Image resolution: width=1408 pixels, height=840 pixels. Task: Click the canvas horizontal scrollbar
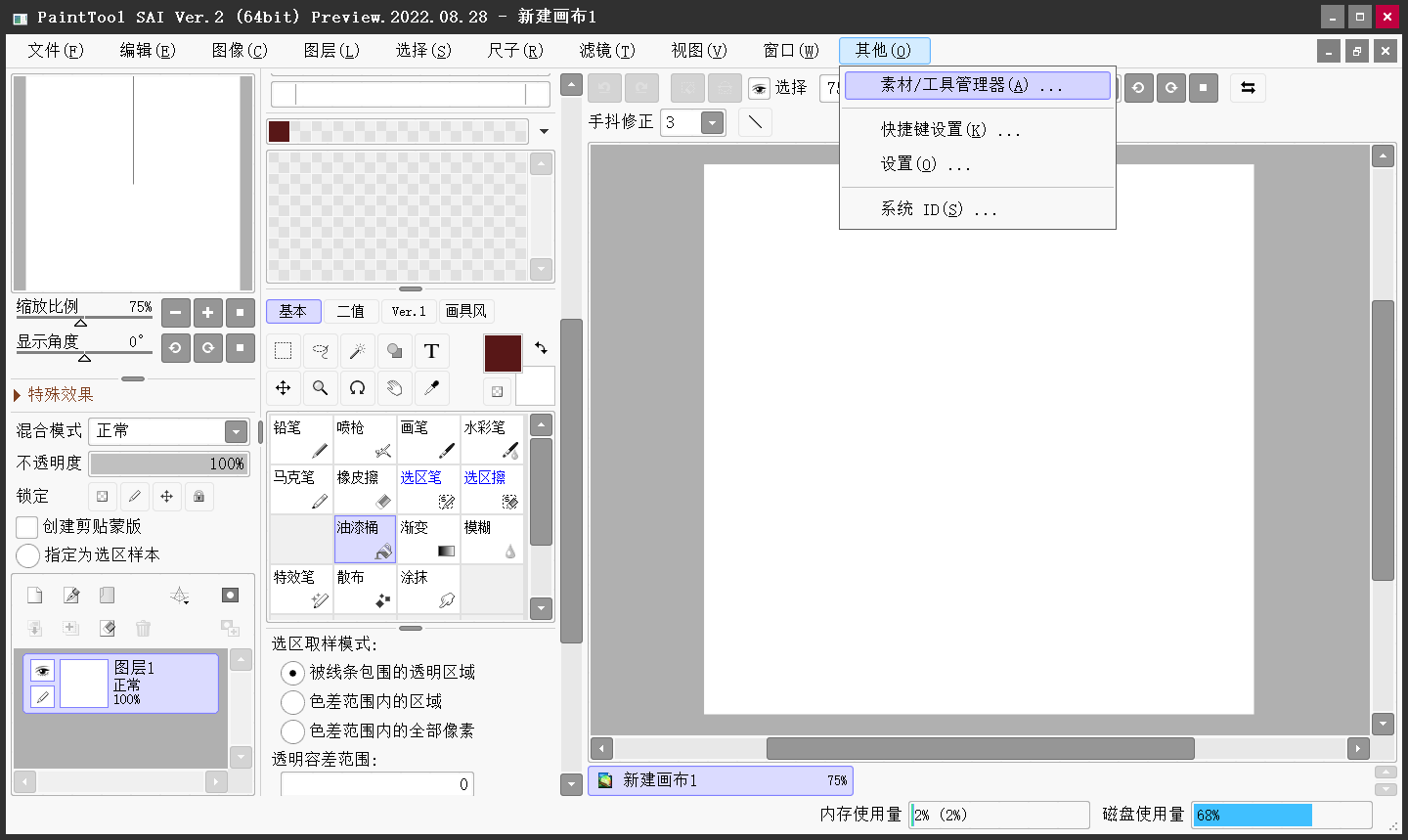pyautogui.click(x=980, y=748)
